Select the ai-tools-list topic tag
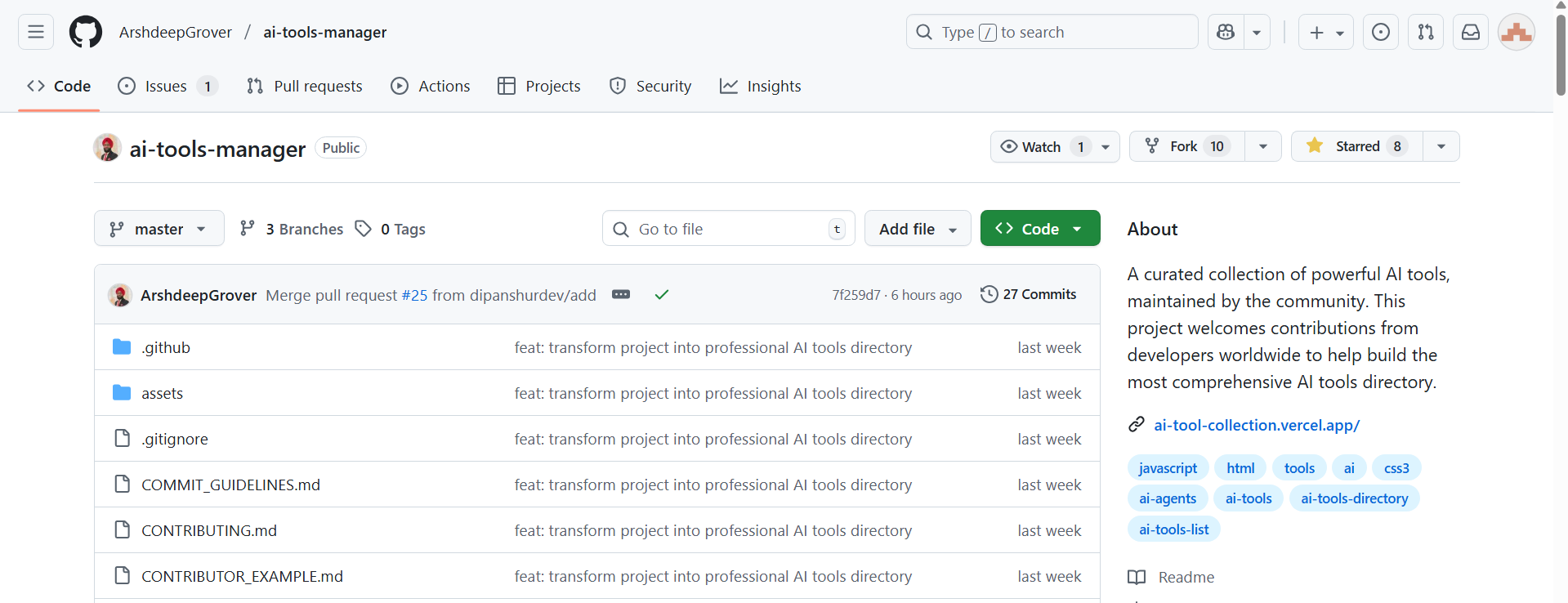Image resolution: width=1568 pixels, height=603 pixels. click(x=1174, y=529)
